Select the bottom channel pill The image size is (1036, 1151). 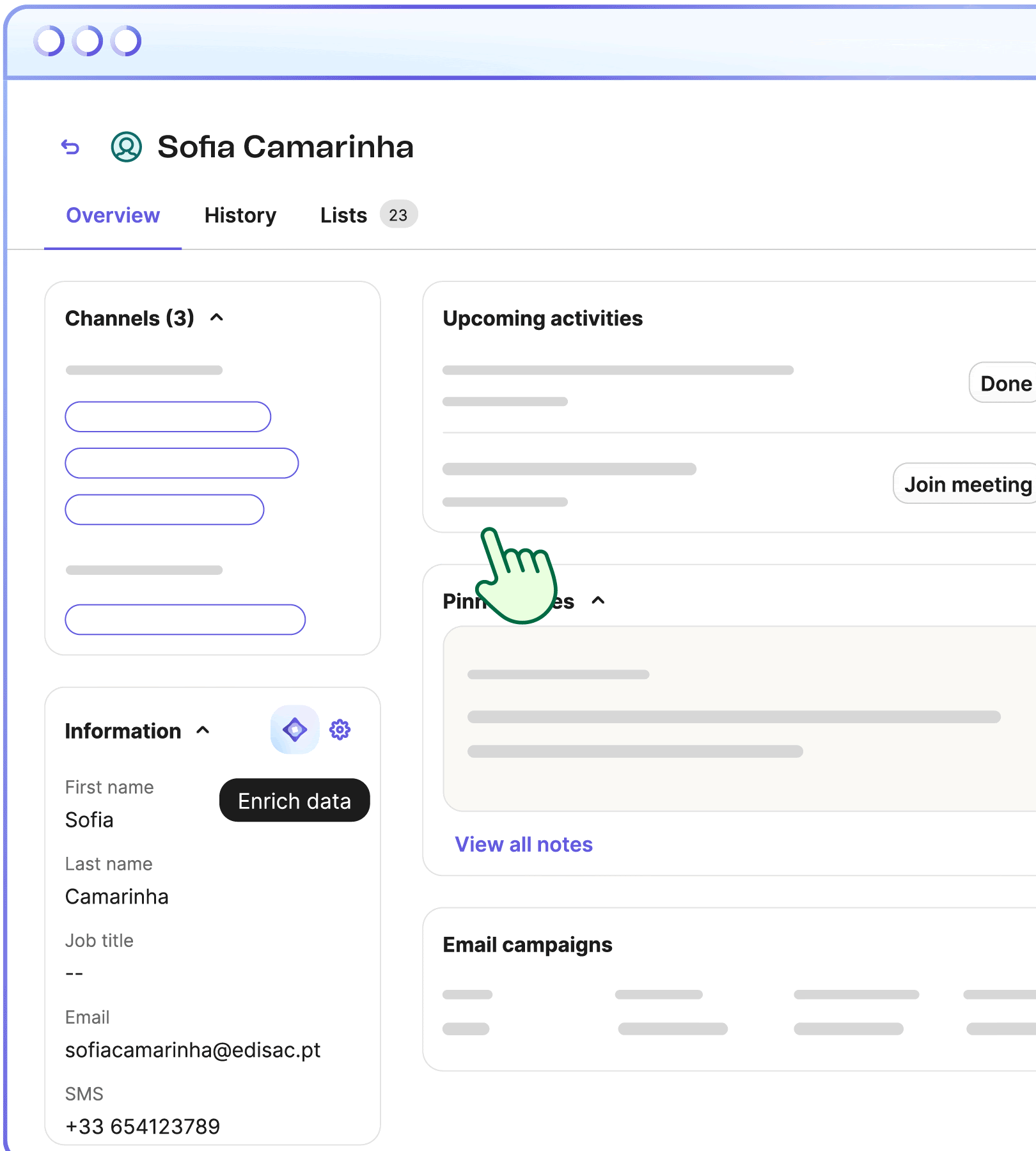185,620
